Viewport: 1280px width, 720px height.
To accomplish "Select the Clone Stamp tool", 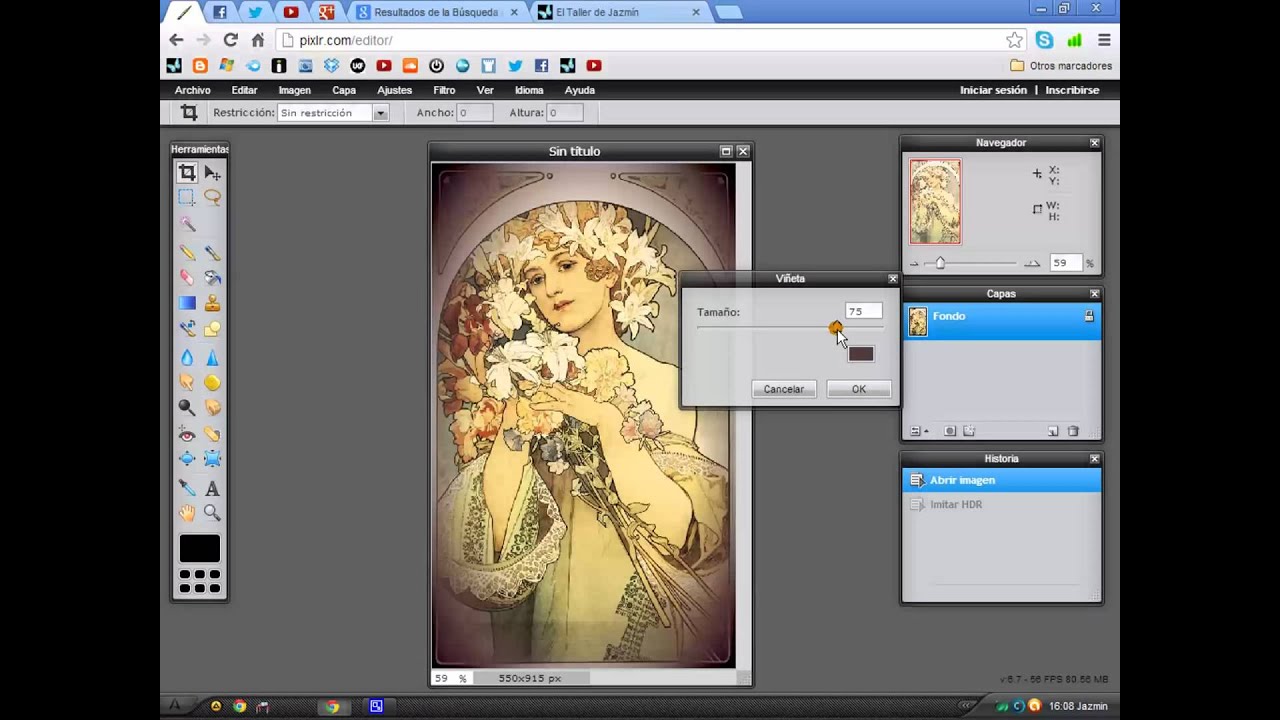I will point(212,303).
